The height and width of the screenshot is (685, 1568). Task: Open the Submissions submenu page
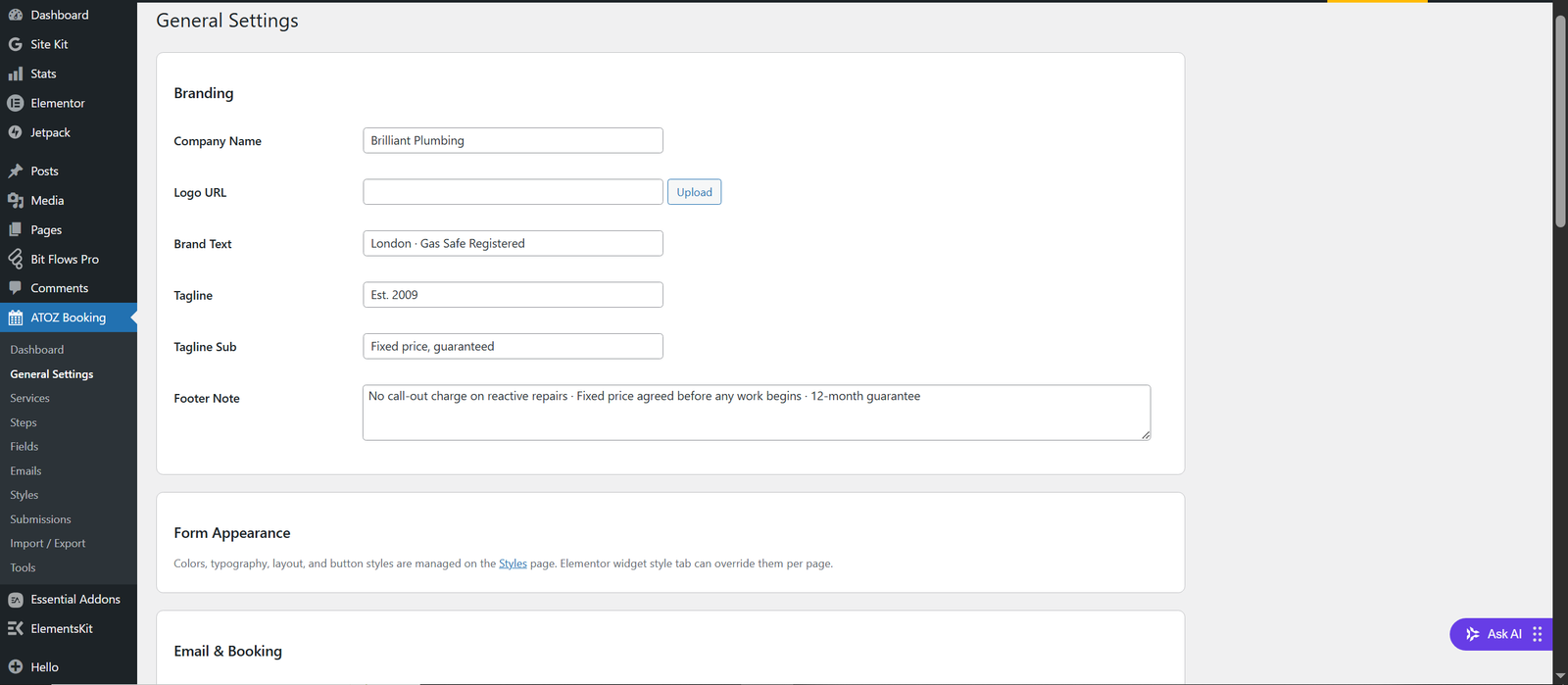click(x=40, y=519)
